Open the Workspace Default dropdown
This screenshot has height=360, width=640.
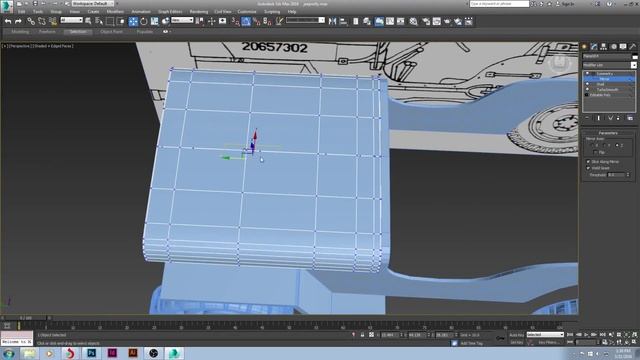pyautogui.click(x=93, y=3)
